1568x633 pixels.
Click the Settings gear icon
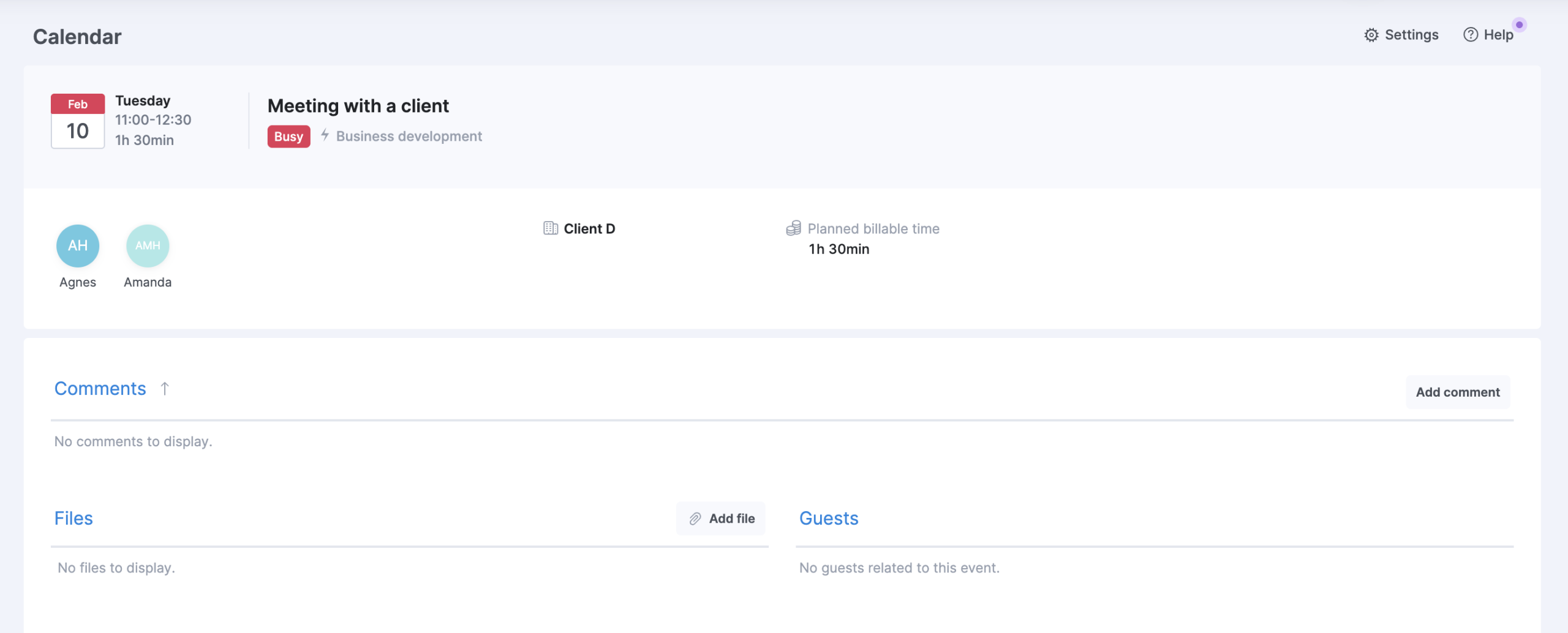coord(1371,36)
